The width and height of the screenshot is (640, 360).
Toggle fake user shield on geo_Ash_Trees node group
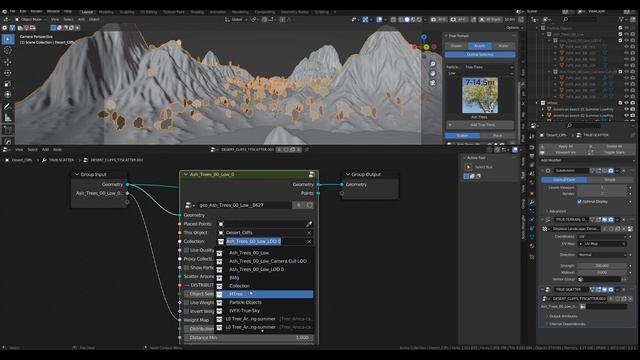310,205
